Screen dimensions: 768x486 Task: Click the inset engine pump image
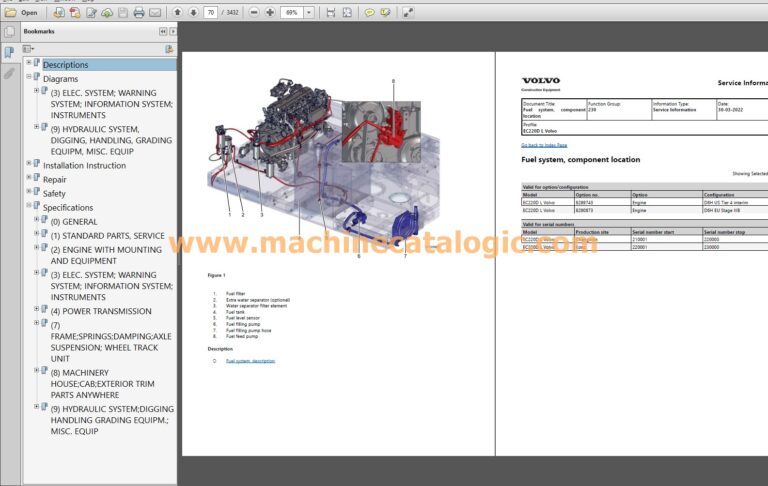tap(381, 132)
